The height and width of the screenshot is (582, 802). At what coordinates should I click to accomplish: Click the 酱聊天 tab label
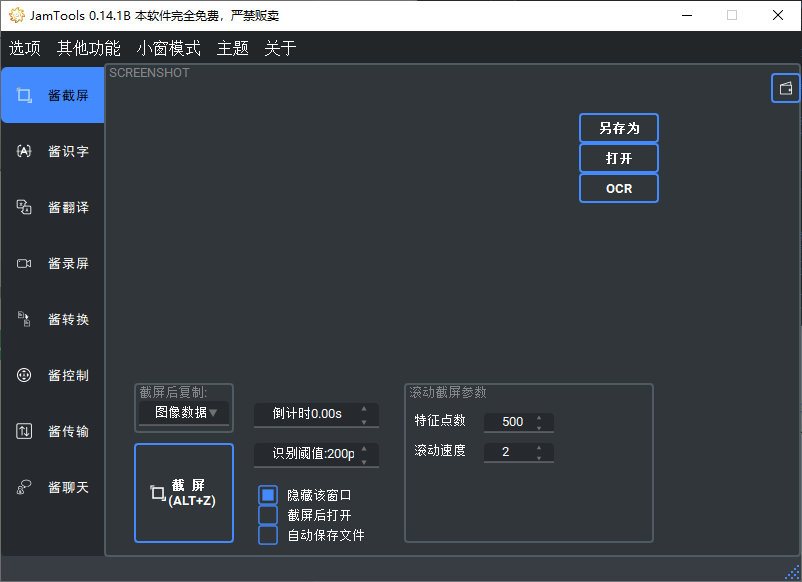[x=68, y=487]
